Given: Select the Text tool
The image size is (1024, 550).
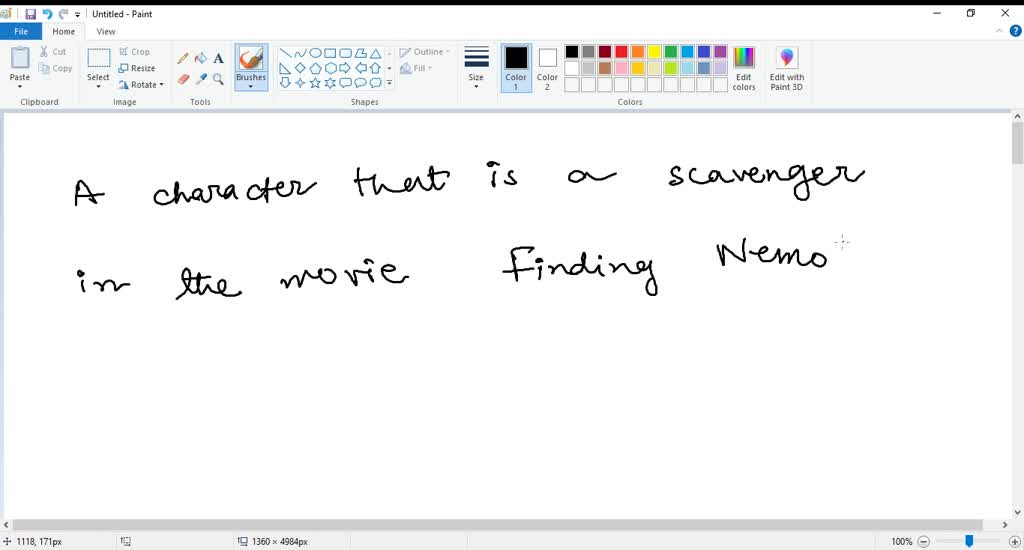Looking at the screenshot, I should click(x=218, y=58).
